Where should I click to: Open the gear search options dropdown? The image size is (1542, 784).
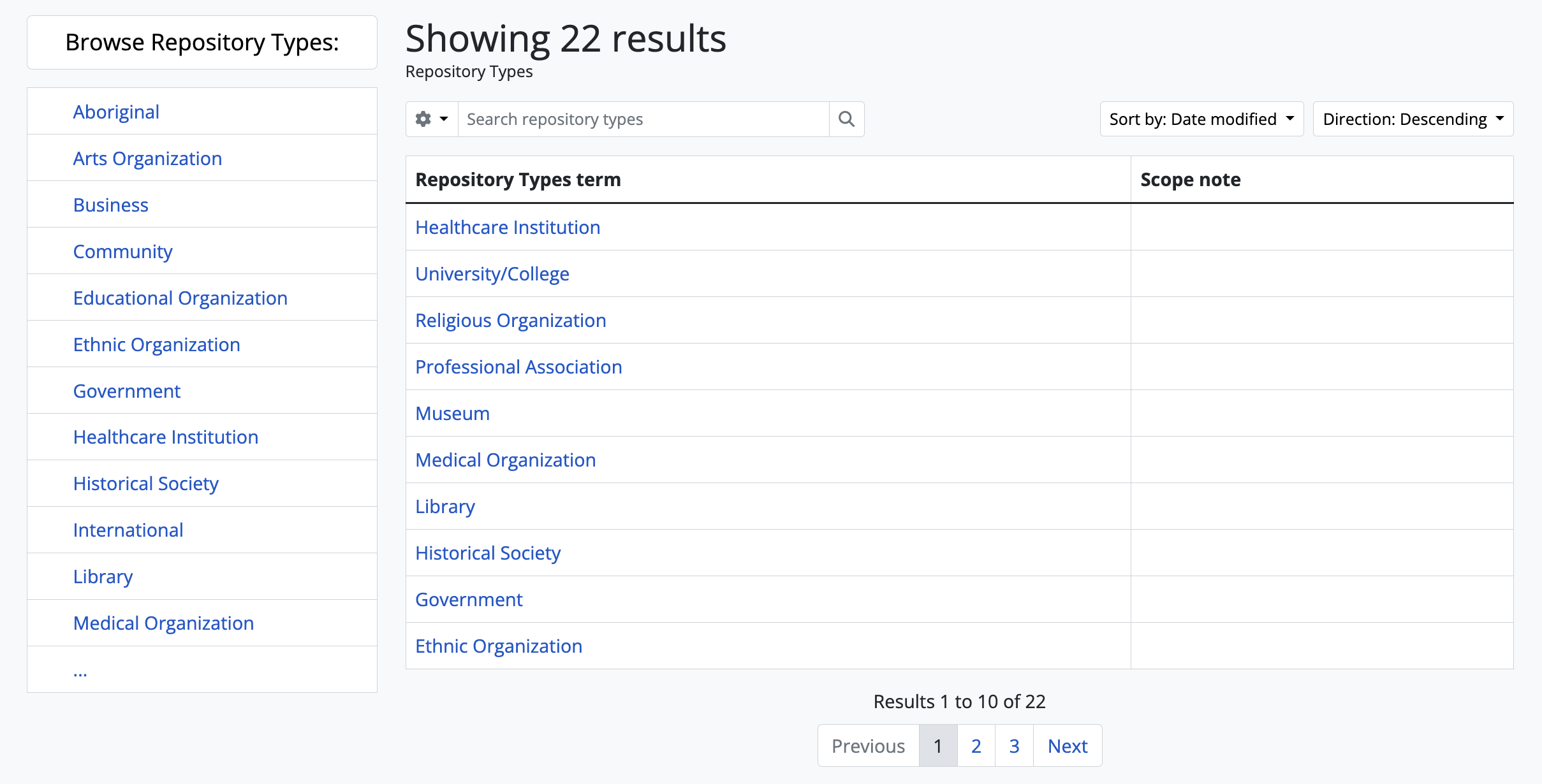432,119
